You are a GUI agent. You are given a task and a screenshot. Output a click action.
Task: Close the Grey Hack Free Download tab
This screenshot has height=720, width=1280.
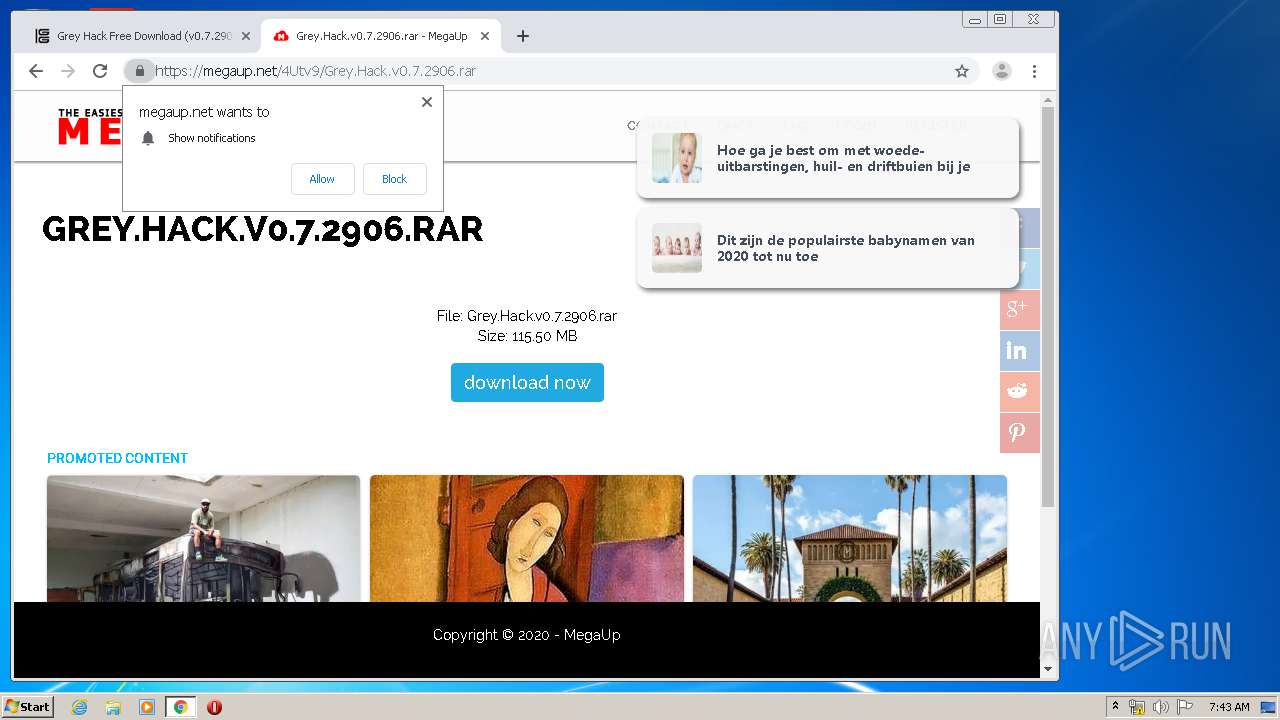tap(246, 36)
